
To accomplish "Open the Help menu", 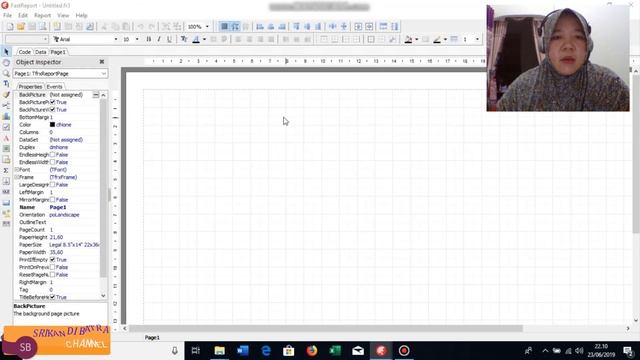I will click(x=81, y=16).
